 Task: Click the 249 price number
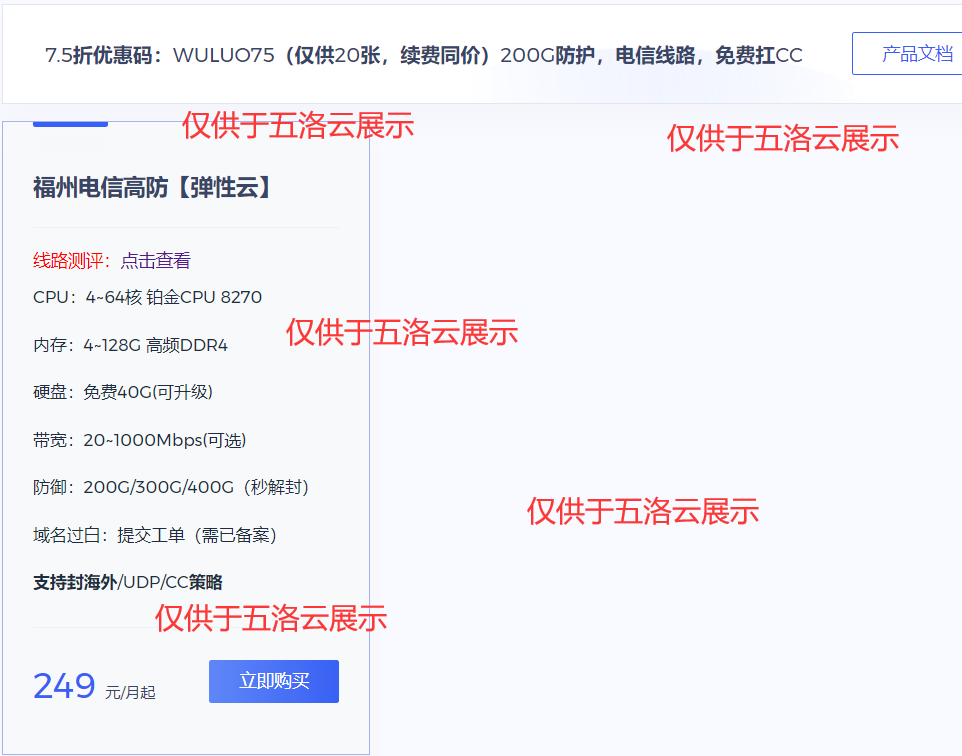click(x=63, y=684)
